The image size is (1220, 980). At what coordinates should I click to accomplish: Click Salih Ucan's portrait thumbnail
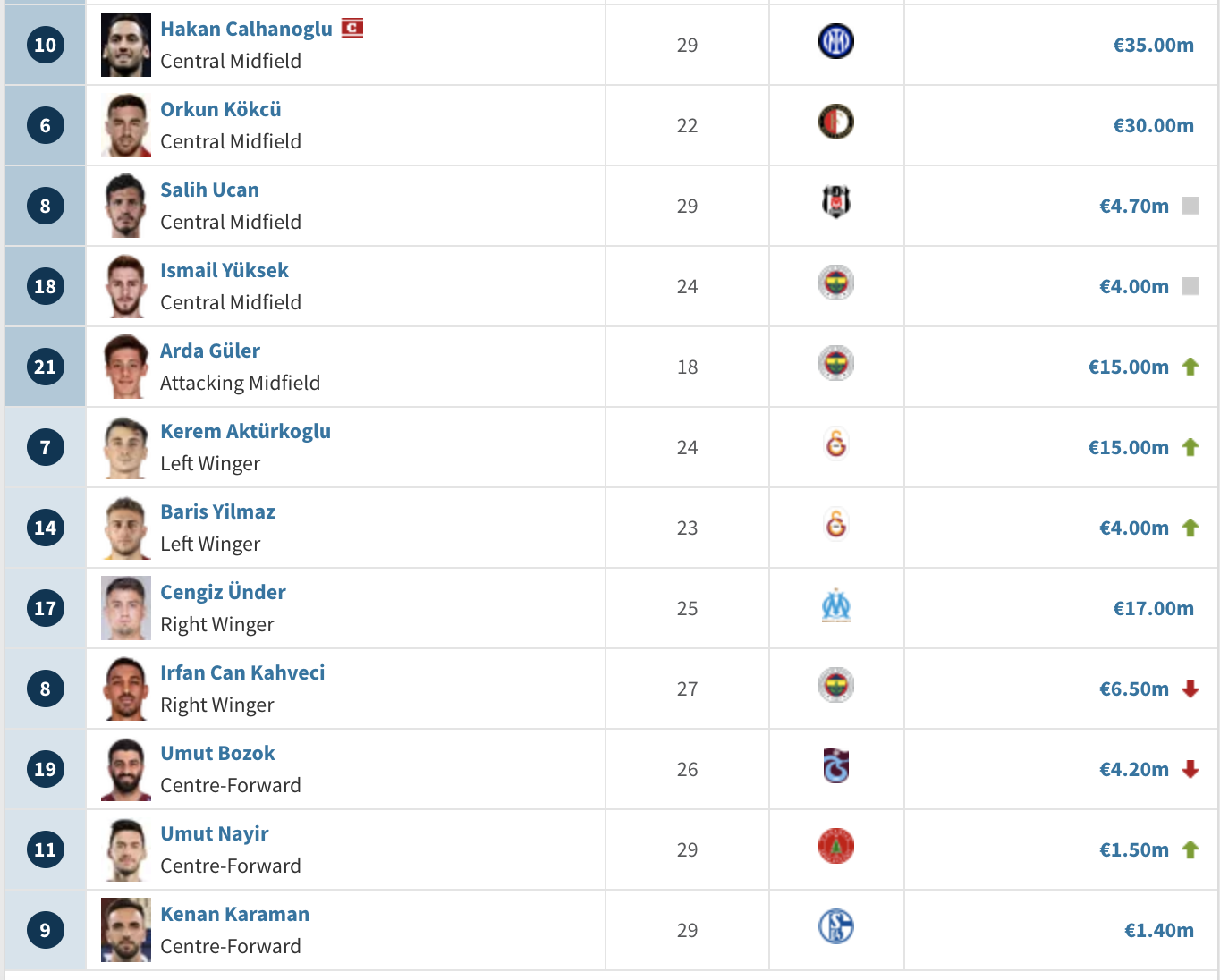[x=126, y=206]
